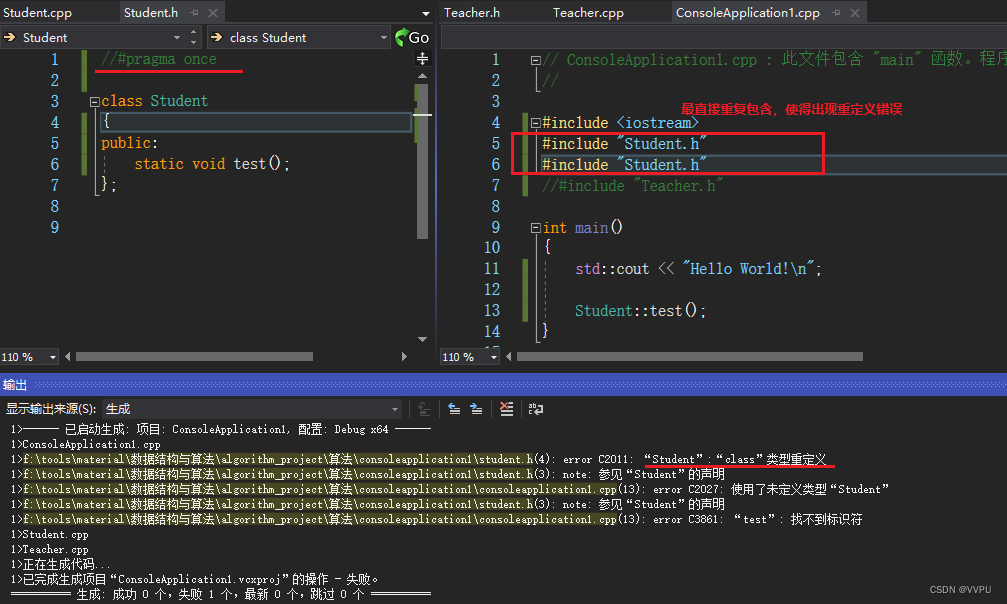This screenshot has width=1007, height=604.
Task: Click the 已启动生成 build start output line
Action: [x=220, y=429]
